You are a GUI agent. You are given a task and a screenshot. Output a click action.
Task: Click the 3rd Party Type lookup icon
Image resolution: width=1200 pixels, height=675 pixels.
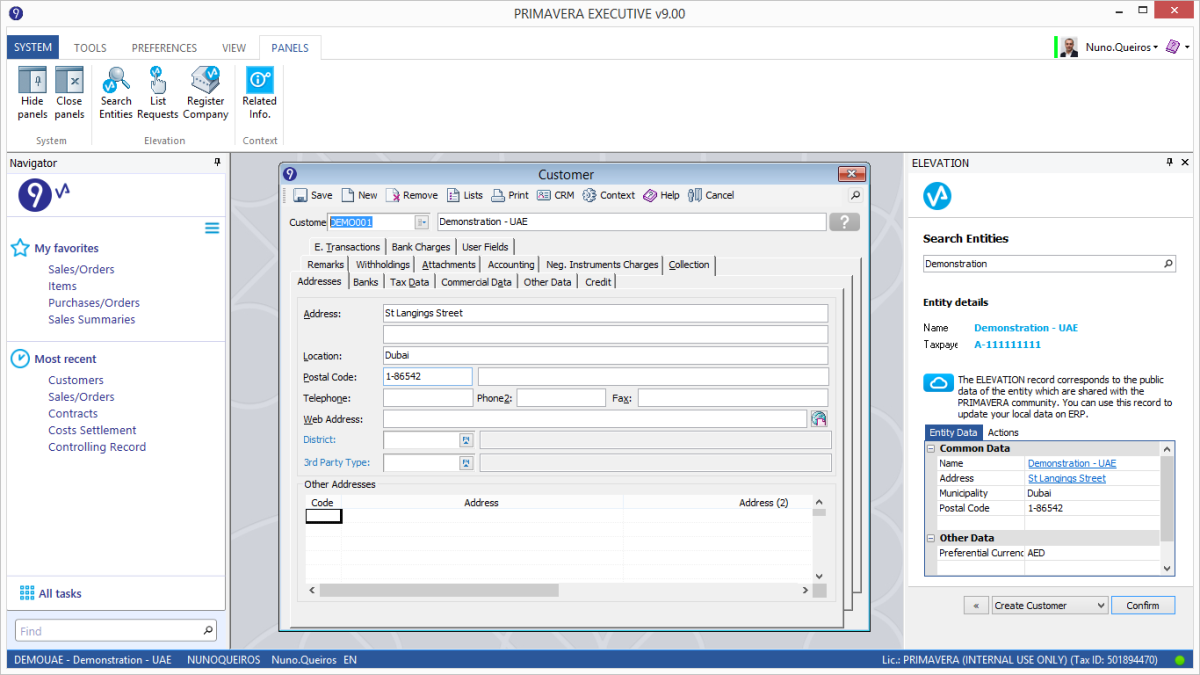pyautogui.click(x=465, y=463)
